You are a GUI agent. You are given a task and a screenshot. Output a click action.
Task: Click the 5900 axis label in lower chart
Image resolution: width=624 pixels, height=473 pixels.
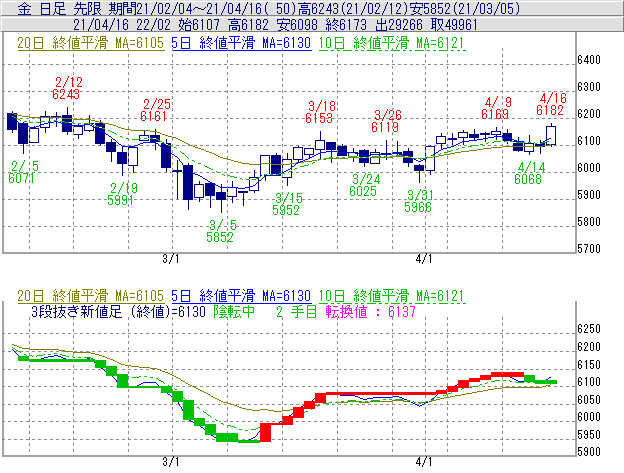click(x=589, y=452)
